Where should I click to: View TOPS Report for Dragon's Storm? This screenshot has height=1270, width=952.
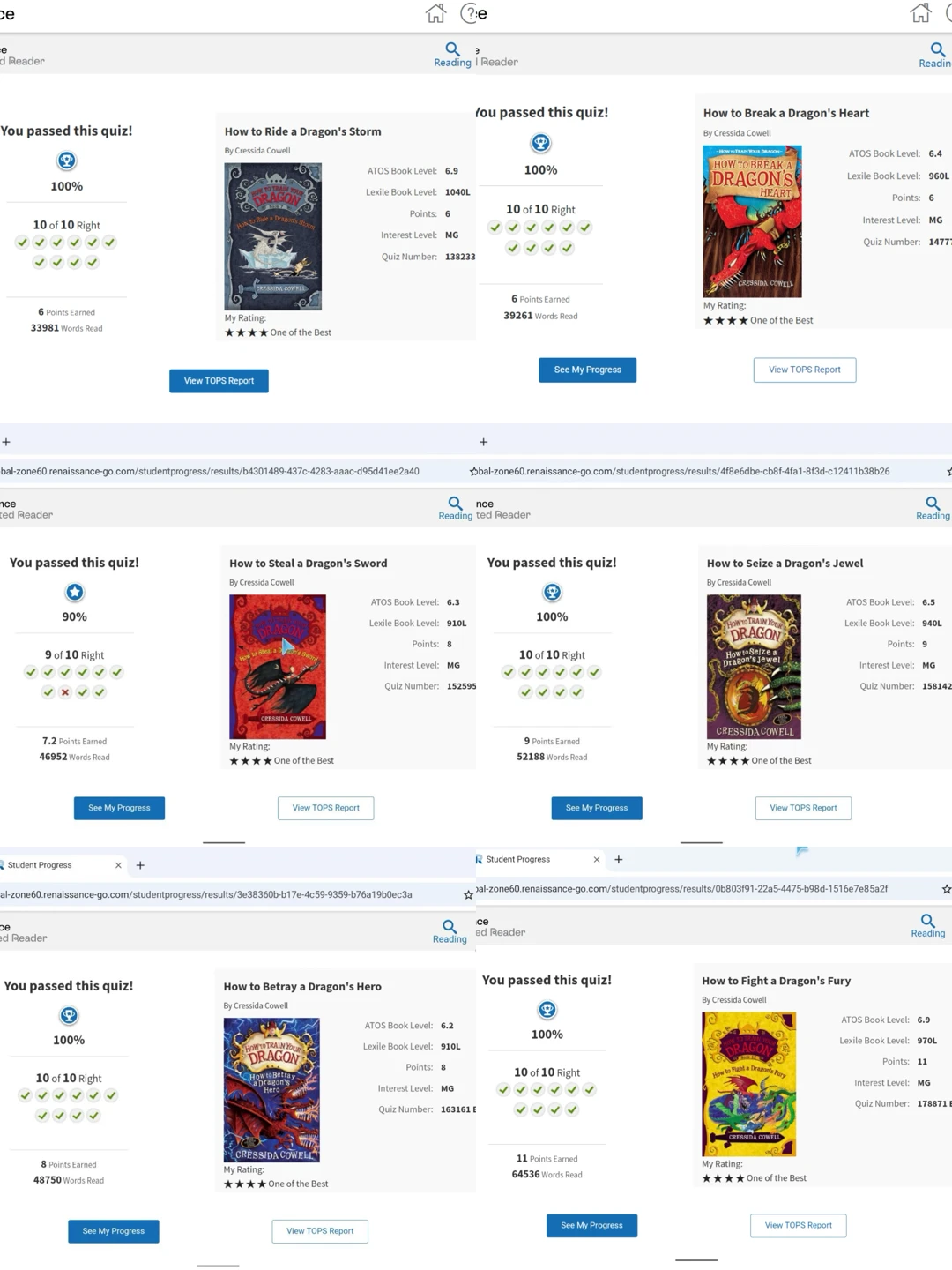pyautogui.click(x=219, y=381)
